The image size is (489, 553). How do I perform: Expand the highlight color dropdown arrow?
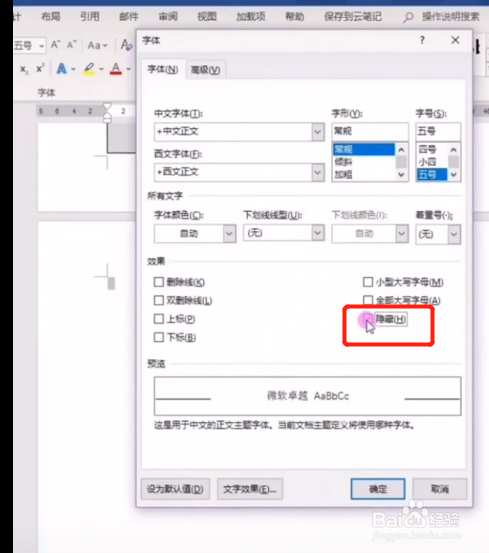pyautogui.click(x=101, y=69)
